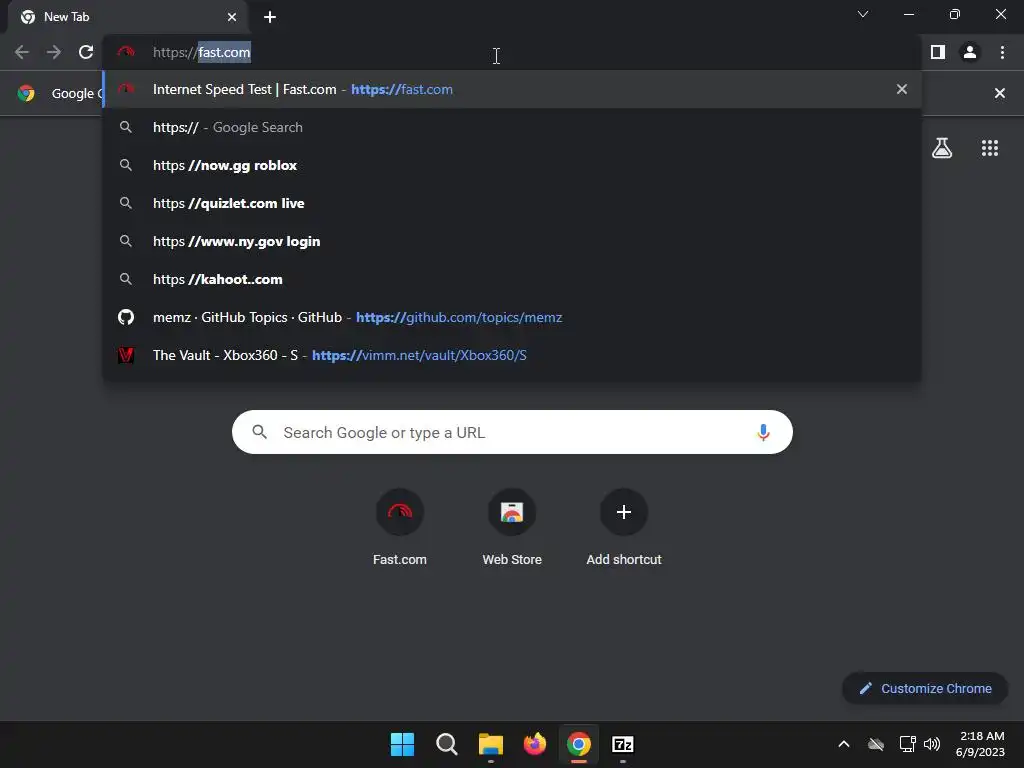1024x768 pixels.
Task: Choose the 'https //www.ny.gov login' suggestion
Action: click(x=512, y=241)
